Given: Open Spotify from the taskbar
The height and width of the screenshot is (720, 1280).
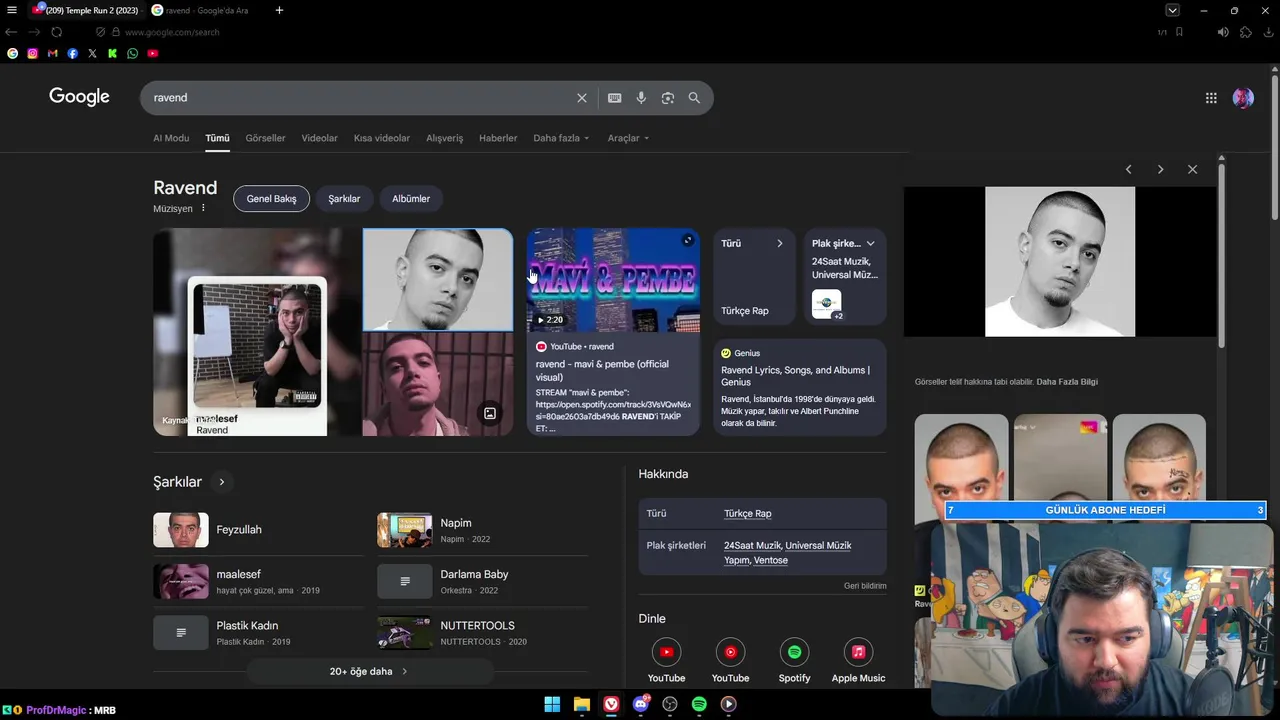Looking at the screenshot, I should point(699,704).
